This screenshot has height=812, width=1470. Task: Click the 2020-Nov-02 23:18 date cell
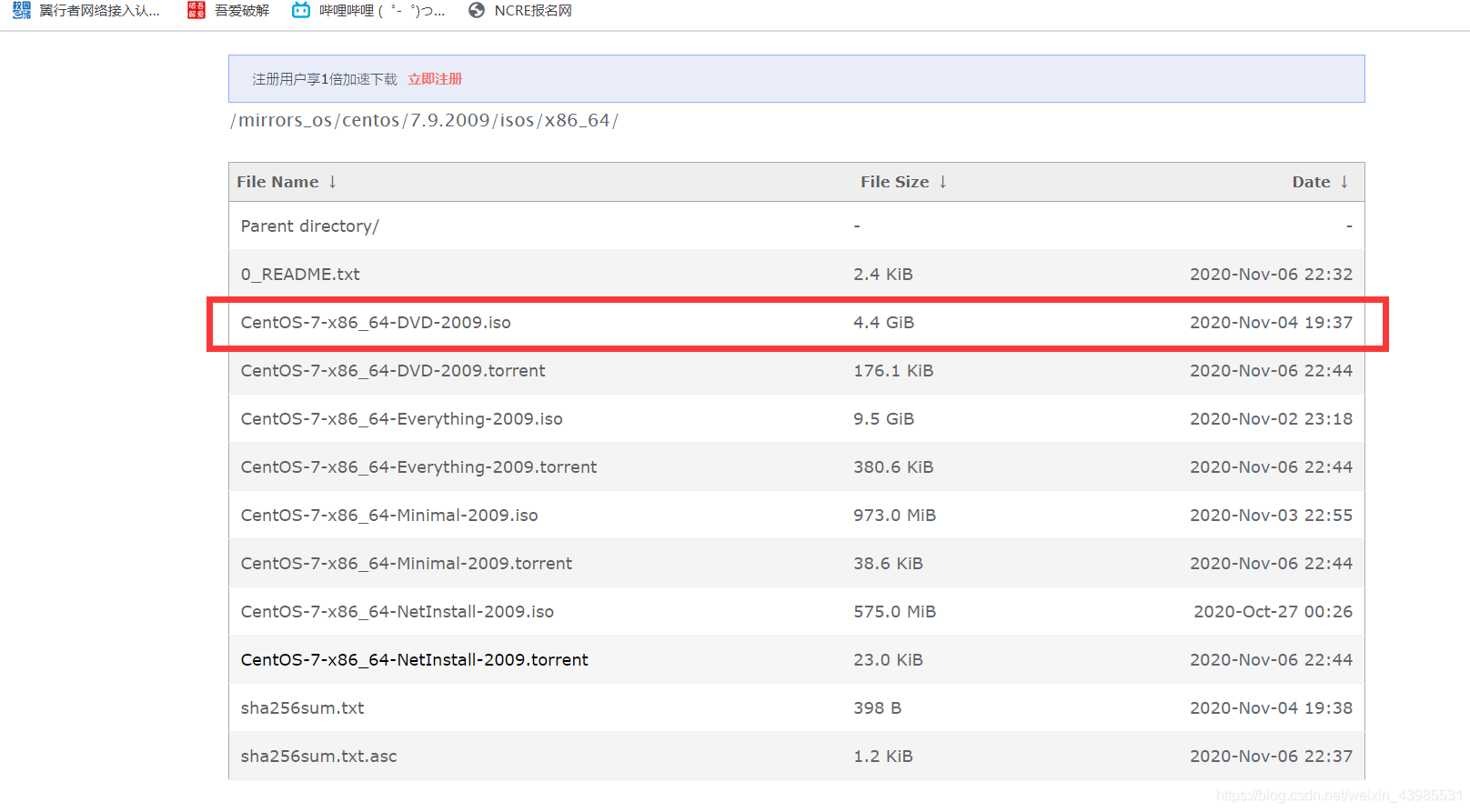pyautogui.click(x=1271, y=418)
